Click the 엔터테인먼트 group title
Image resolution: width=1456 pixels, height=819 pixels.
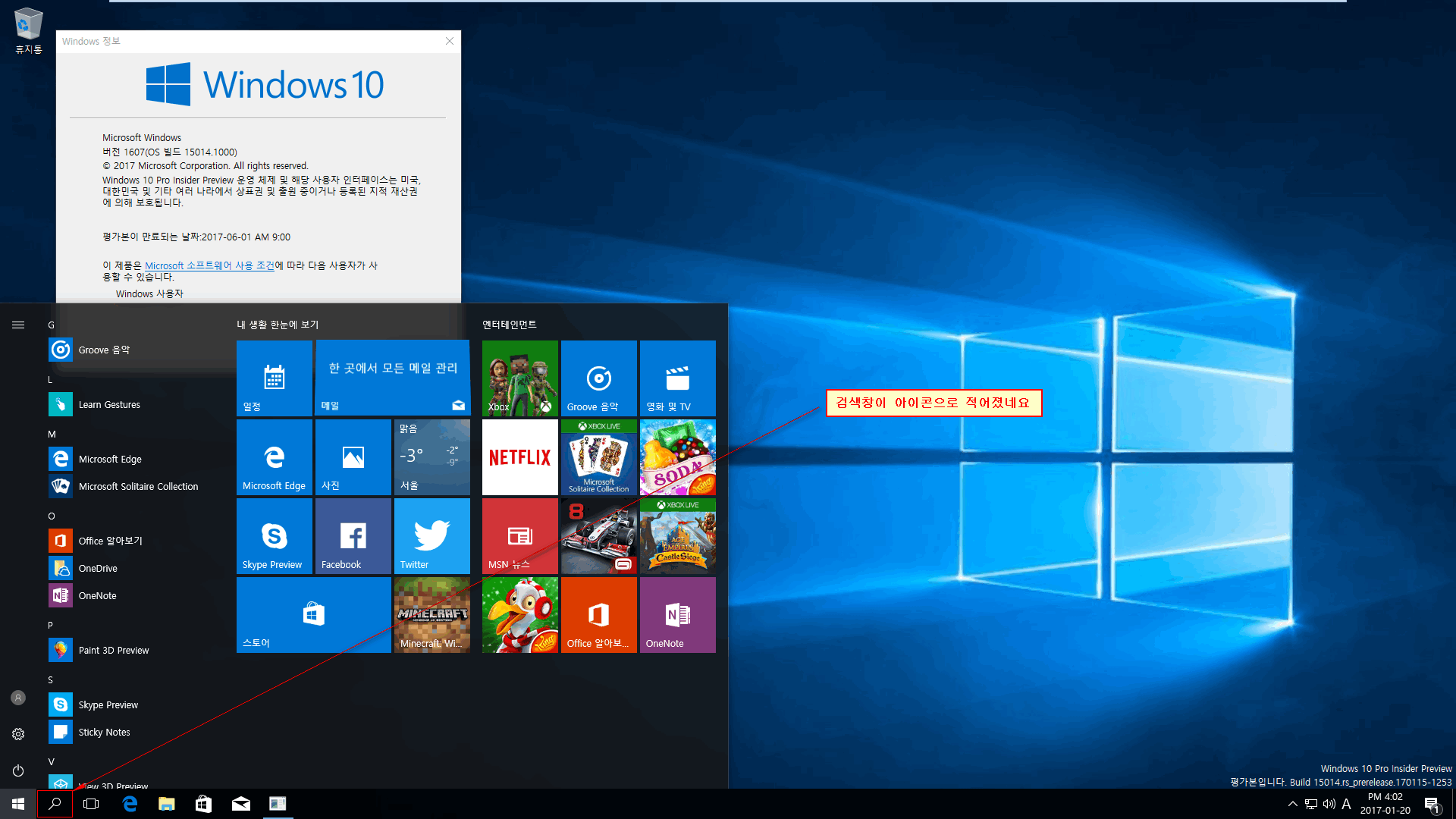[x=510, y=325]
